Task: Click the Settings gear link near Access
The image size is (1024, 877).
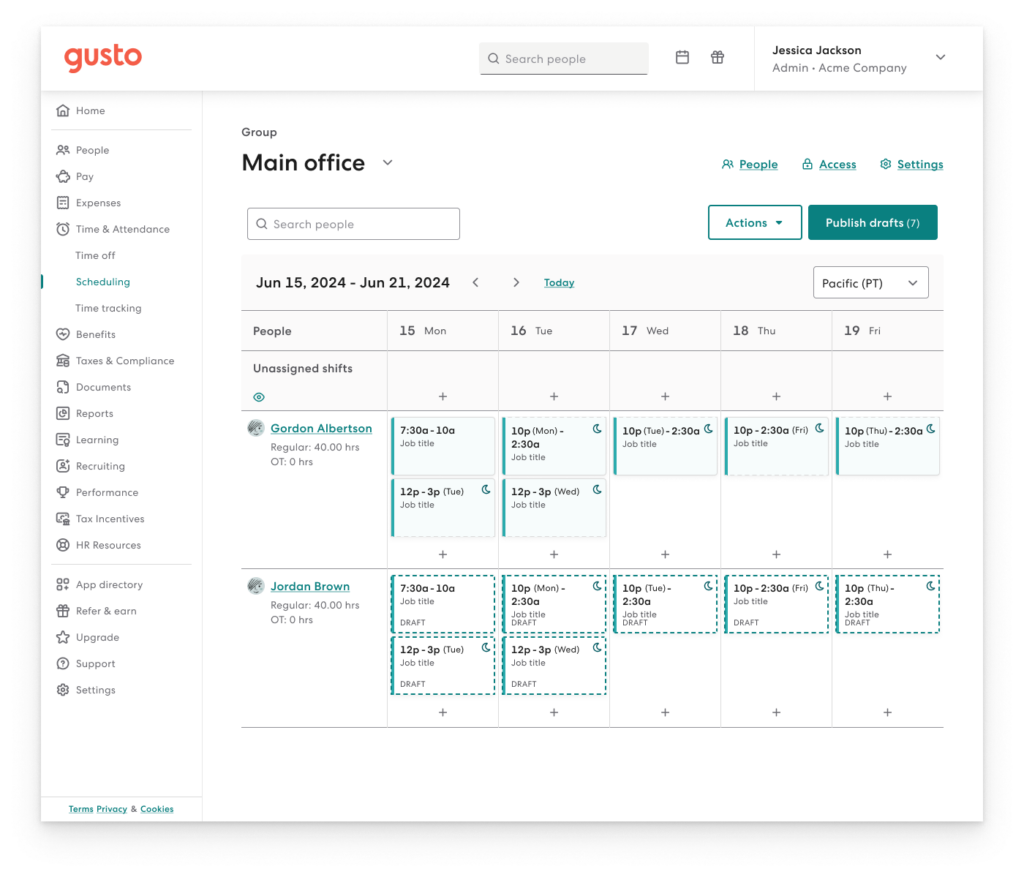Action: coord(911,164)
